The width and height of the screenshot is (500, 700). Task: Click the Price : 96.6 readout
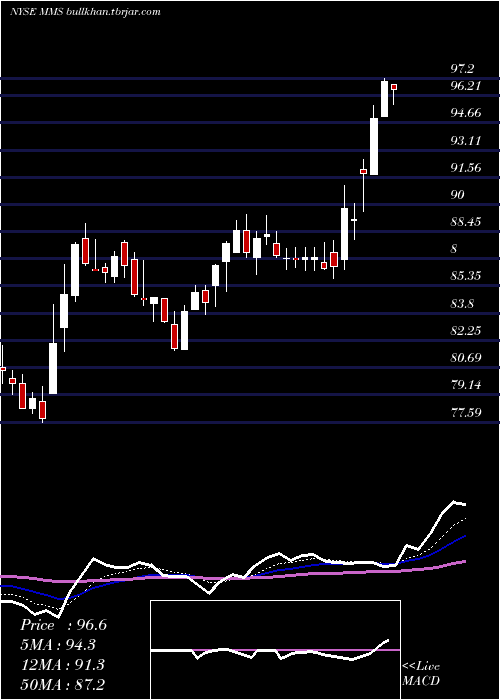pyautogui.click(x=63, y=625)
